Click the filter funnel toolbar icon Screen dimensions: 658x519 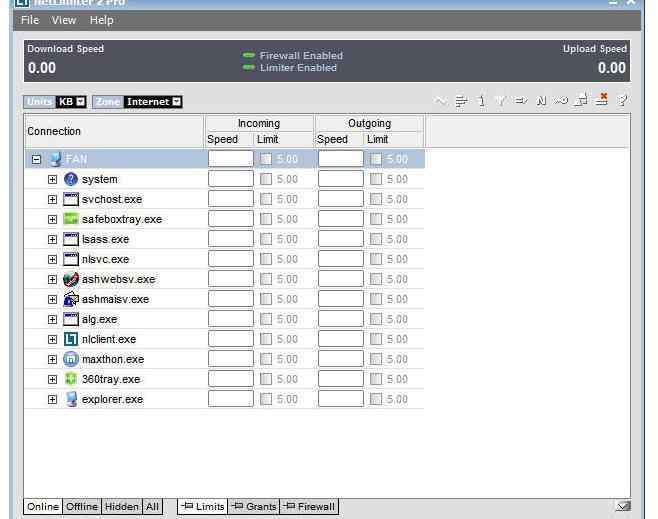(501, 101)
